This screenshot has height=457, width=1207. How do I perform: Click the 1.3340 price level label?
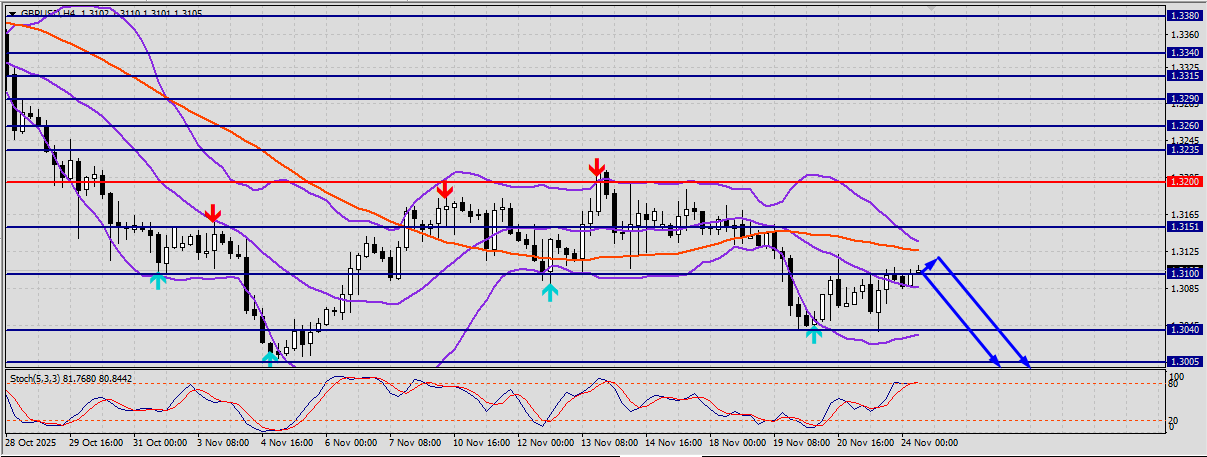click(x=1184, y=52)
